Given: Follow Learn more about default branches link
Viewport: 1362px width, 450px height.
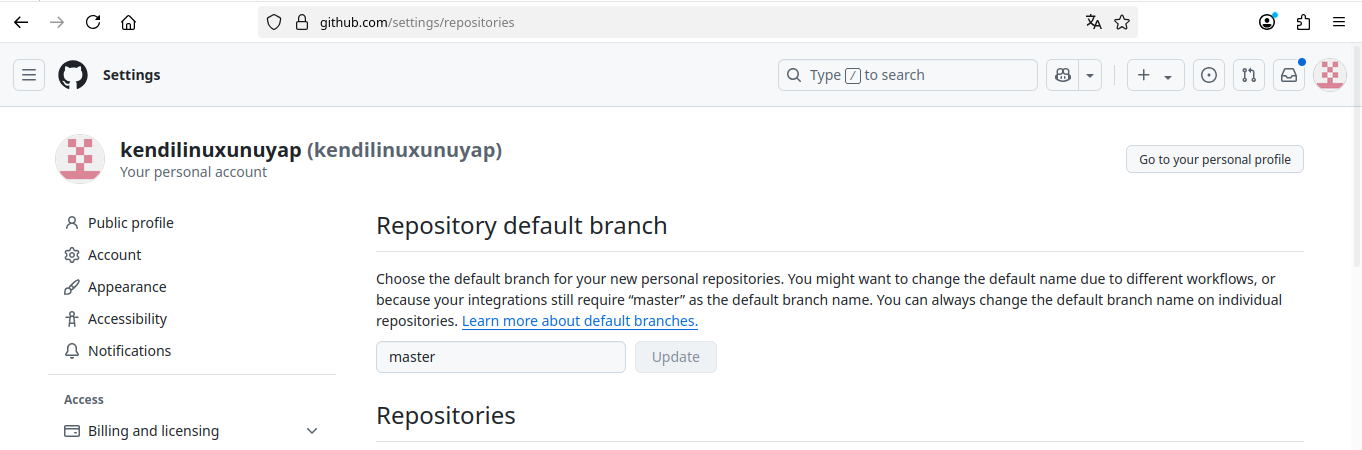Looking at the screenshot, I should (x=579, y=321).
